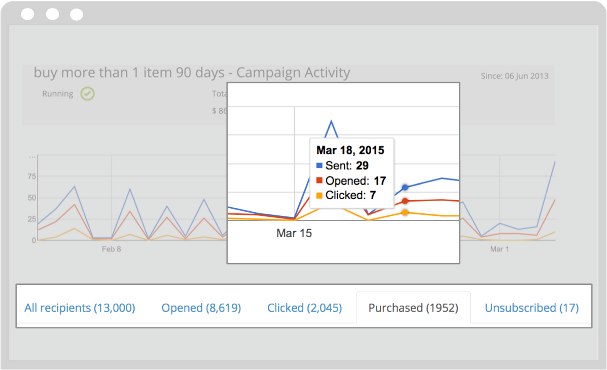Click the blue Sent data point marker
The height and width of the screenshot is (370, 607).
[405, 187]
